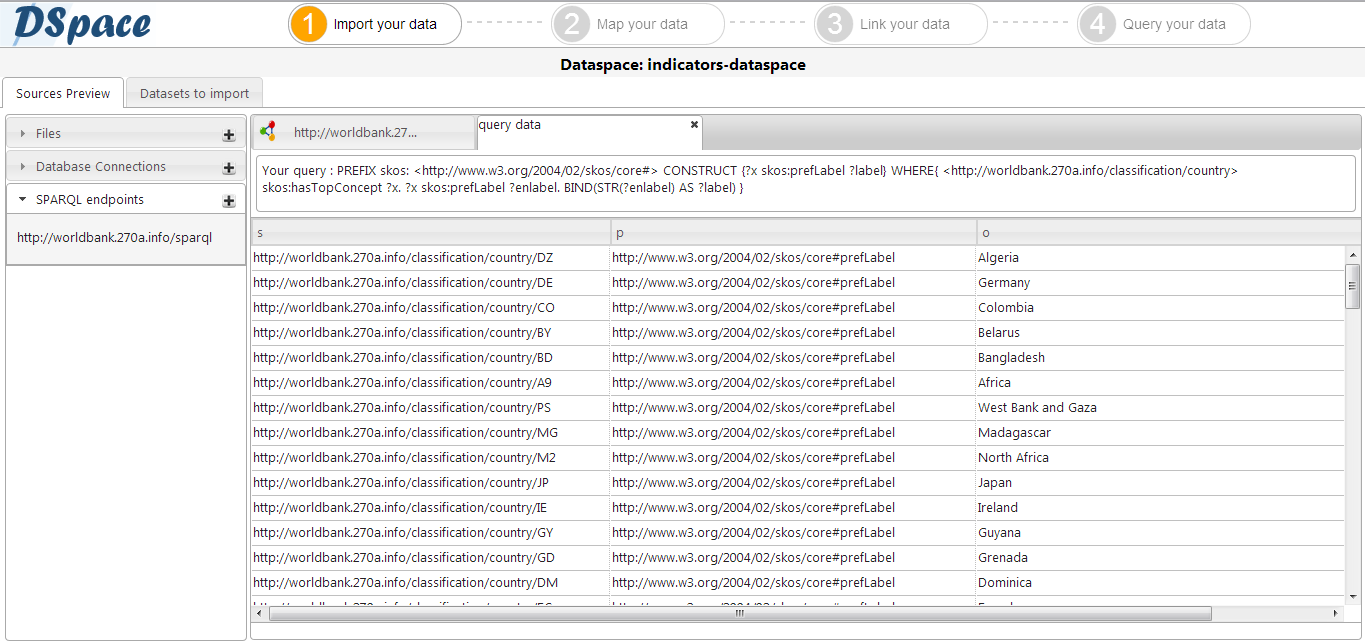Click the subject cell ending country/BY

pos(430,333)
